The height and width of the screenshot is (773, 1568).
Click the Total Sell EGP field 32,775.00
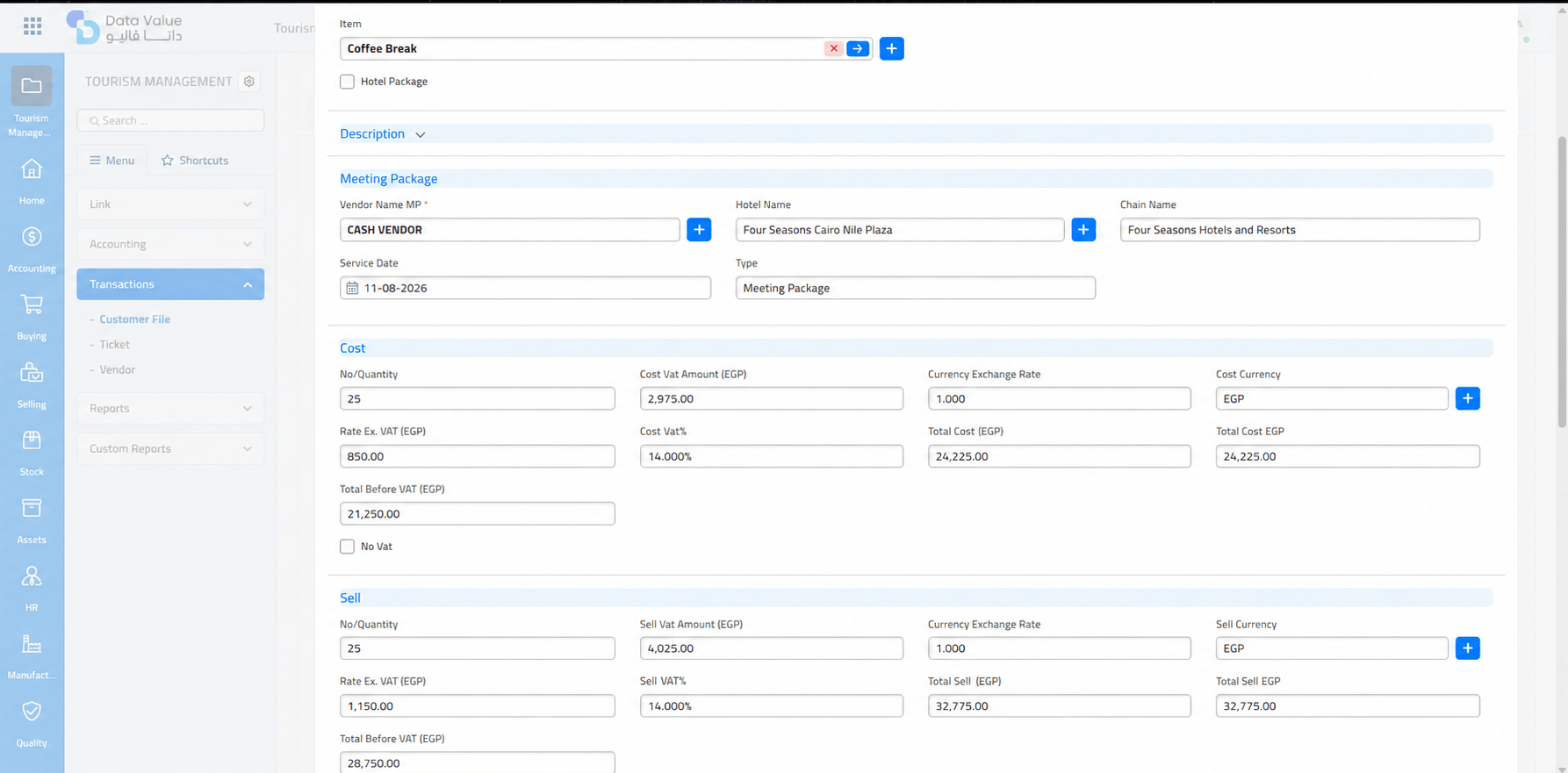1348,706
